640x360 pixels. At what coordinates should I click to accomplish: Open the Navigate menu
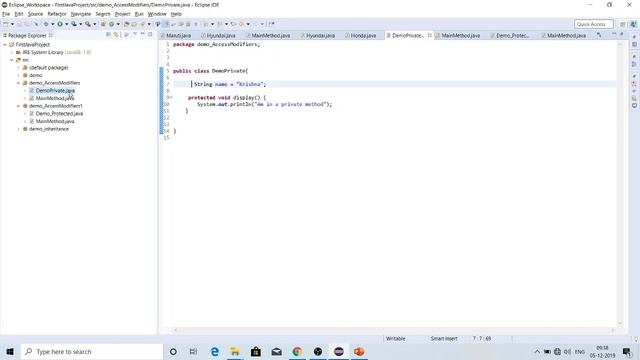(81, 14)
